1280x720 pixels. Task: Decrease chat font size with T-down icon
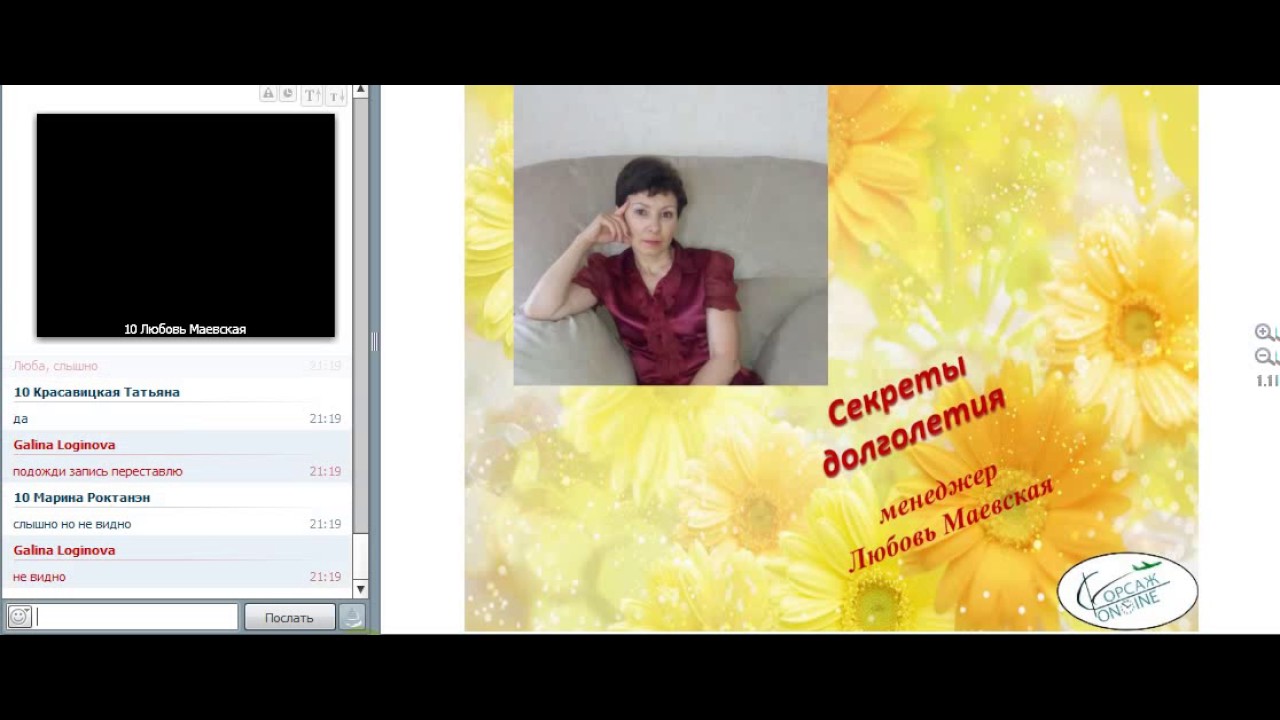[x=336, y=95]
